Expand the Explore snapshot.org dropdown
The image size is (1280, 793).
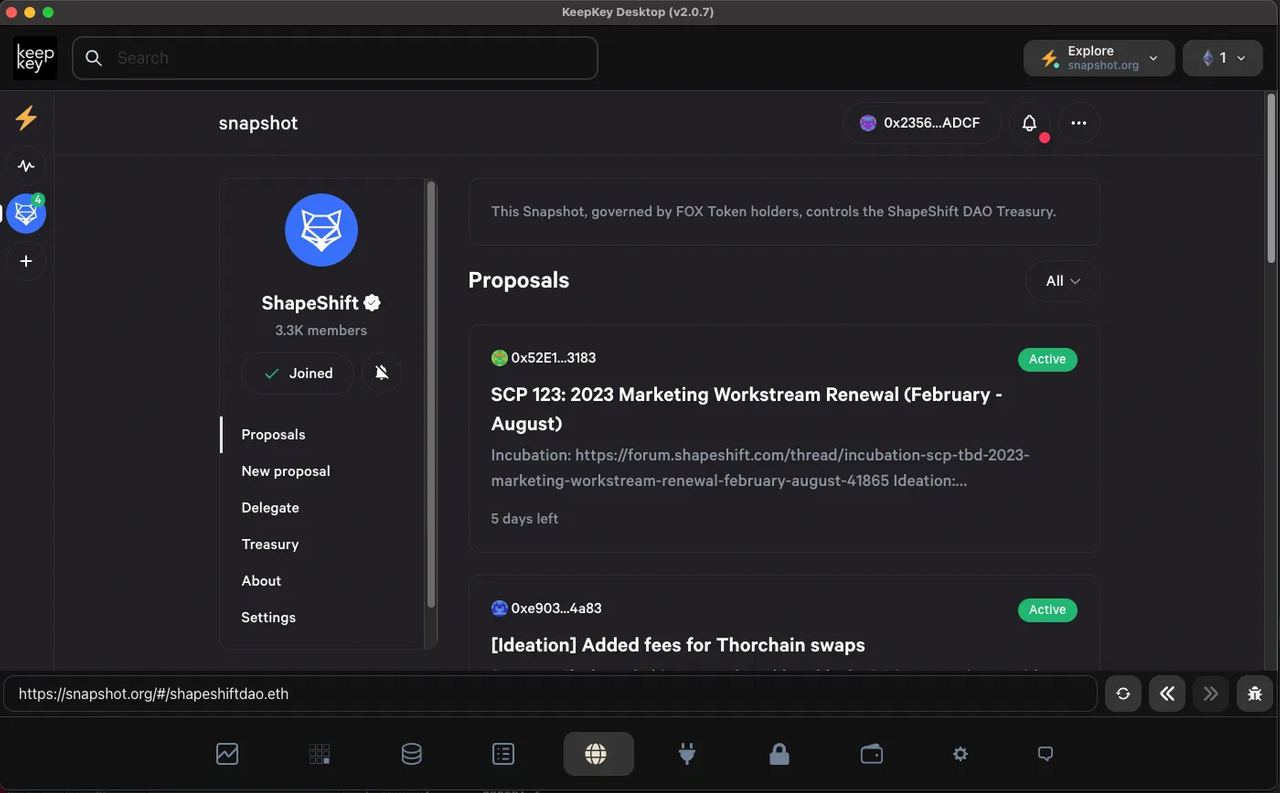pyautogui.click(x=1099, y=58)
